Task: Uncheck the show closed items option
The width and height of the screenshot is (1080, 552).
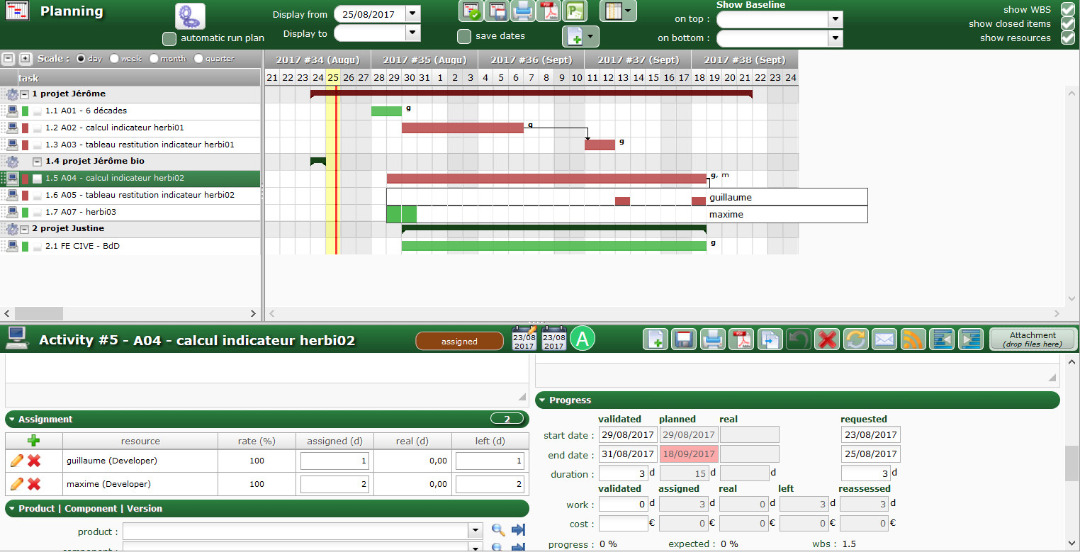Action: (1067, 24)
